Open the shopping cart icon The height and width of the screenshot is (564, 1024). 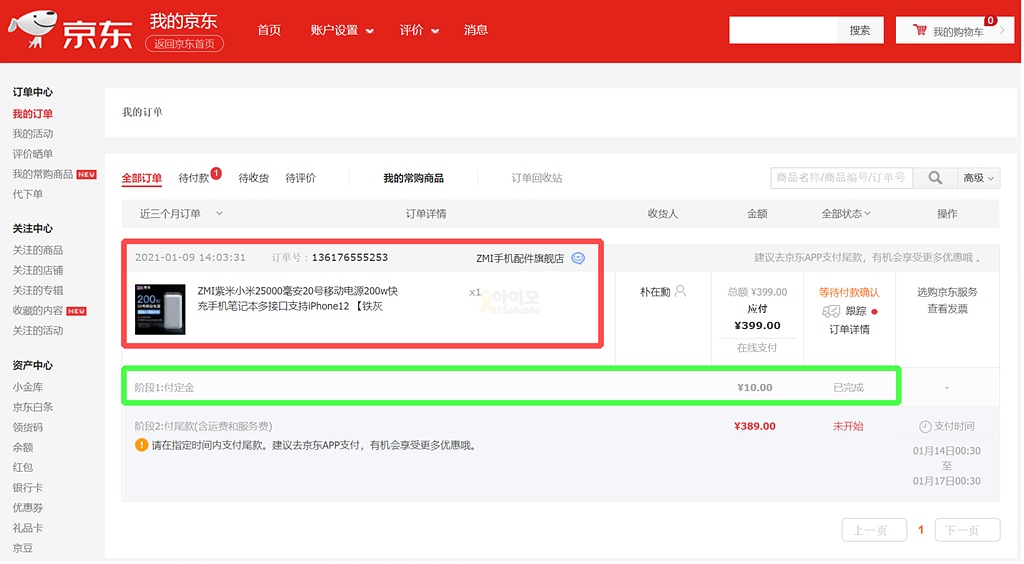(920, 30)
